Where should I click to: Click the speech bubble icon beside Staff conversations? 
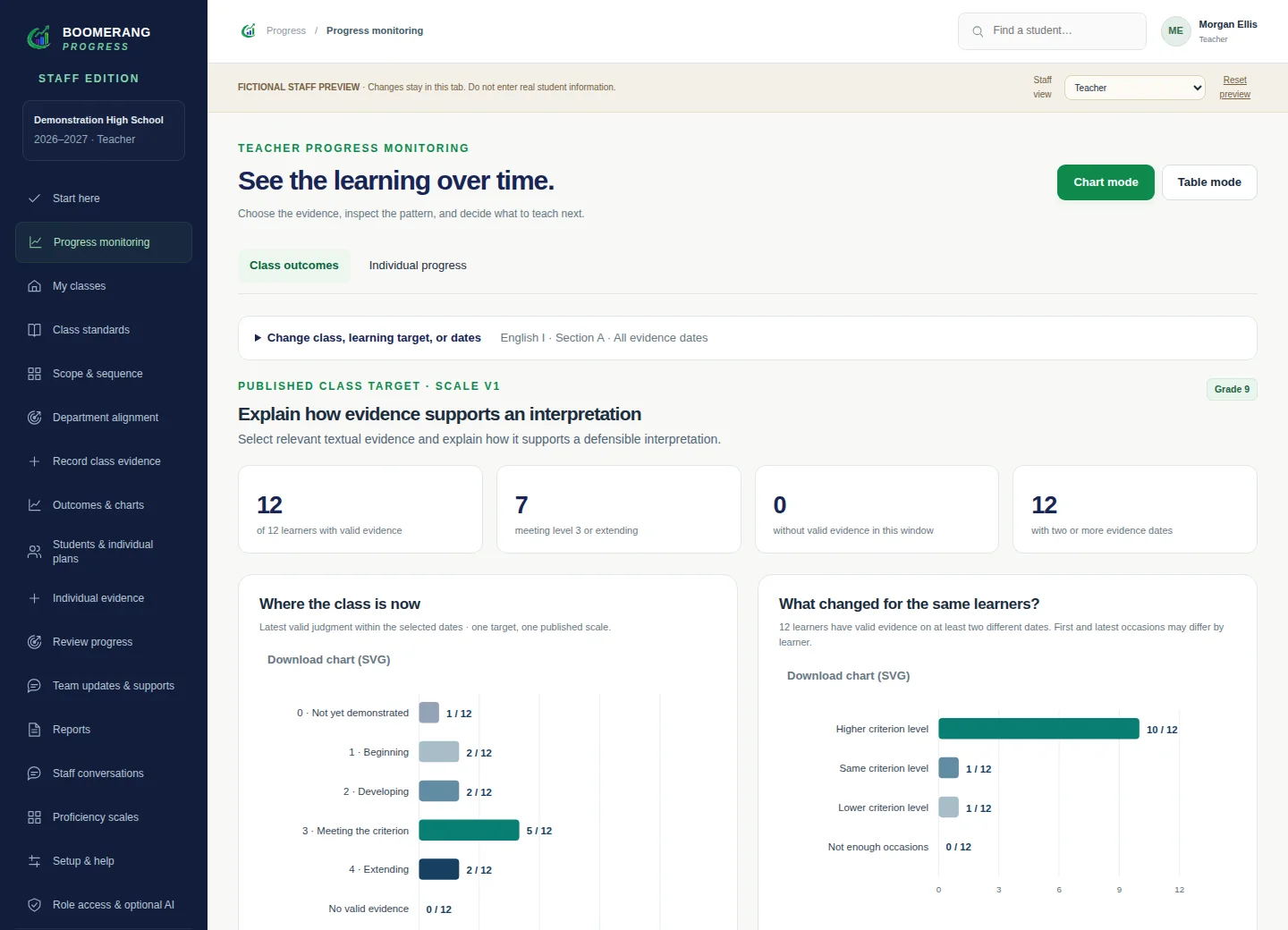tap(34, 774)
